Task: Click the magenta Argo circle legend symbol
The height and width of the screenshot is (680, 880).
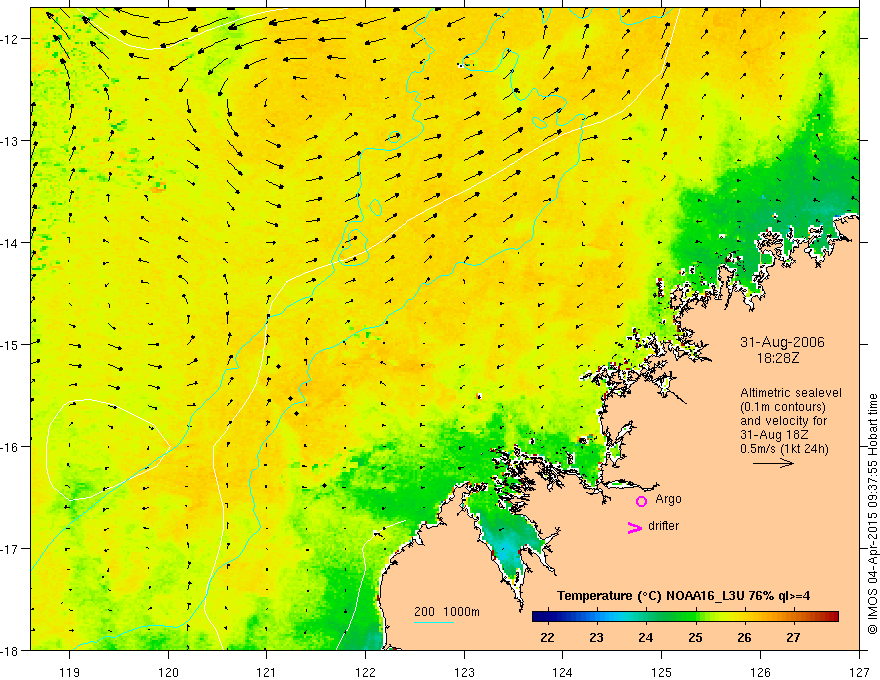Action: (641, 501)
